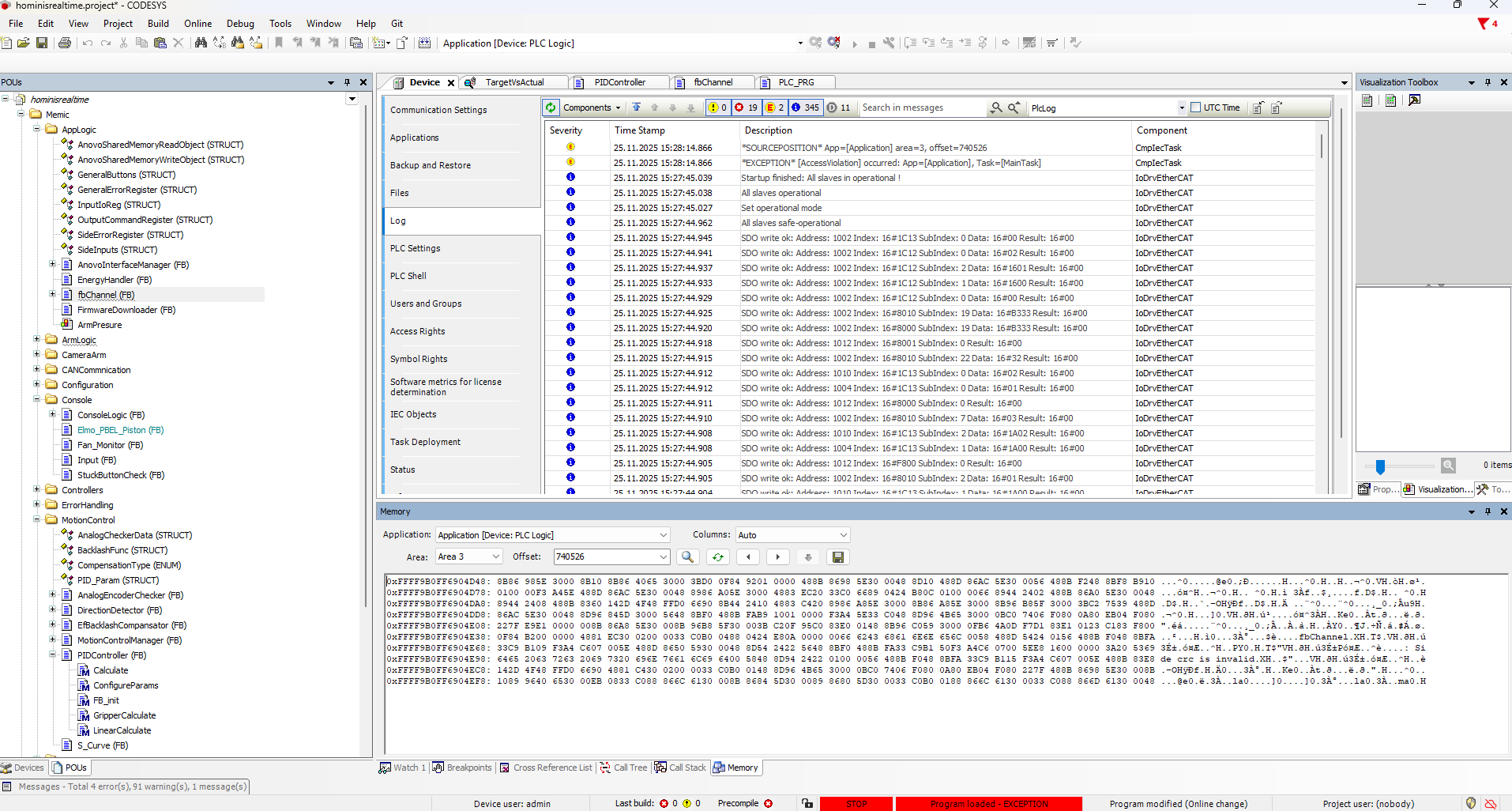
Task: Toggle the information filter showing 345
Action: (805, 108)
